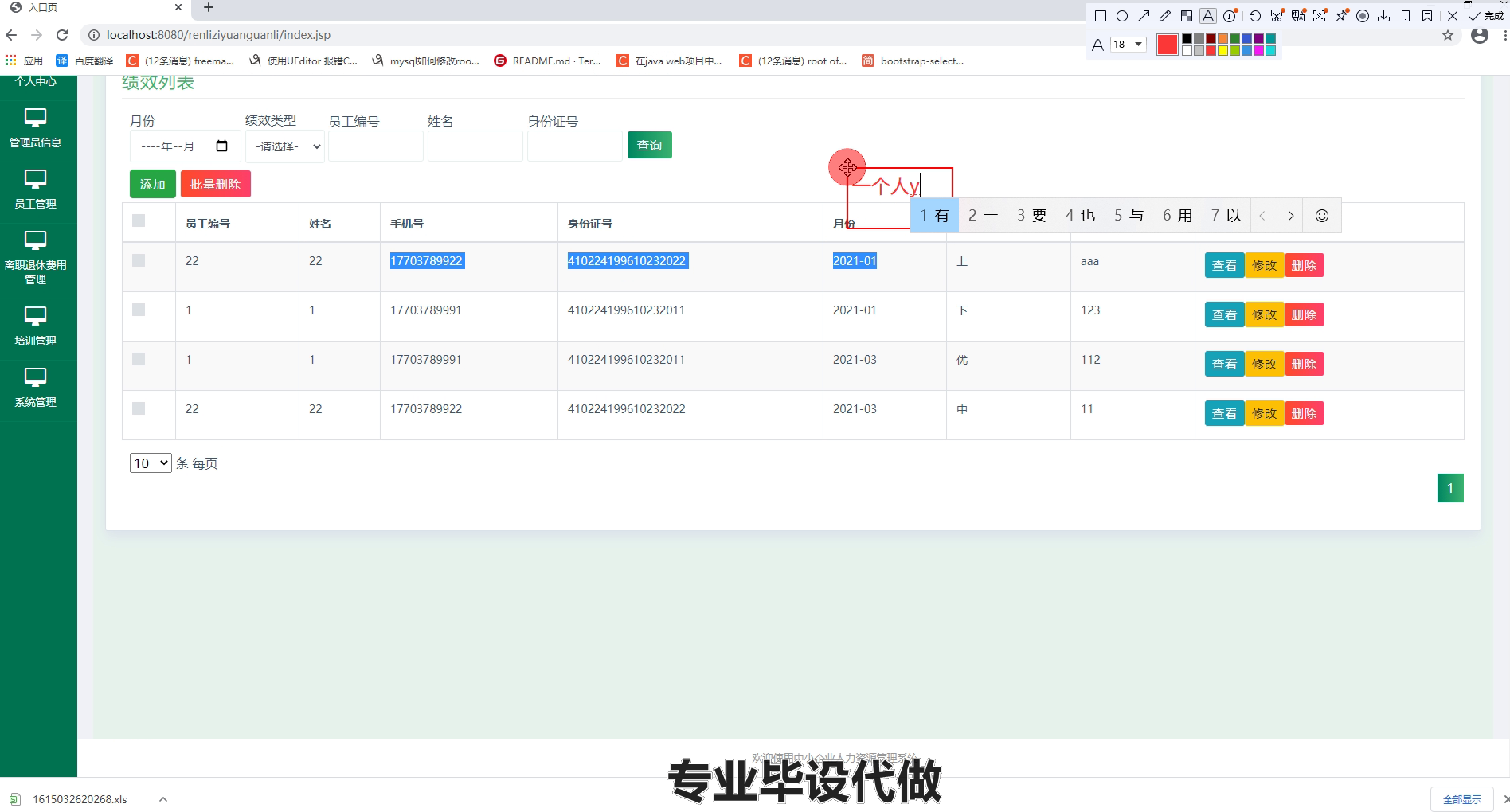Click the send-to-phone icon
Screen dimensions: 1510x812
tap(1406, 16)
